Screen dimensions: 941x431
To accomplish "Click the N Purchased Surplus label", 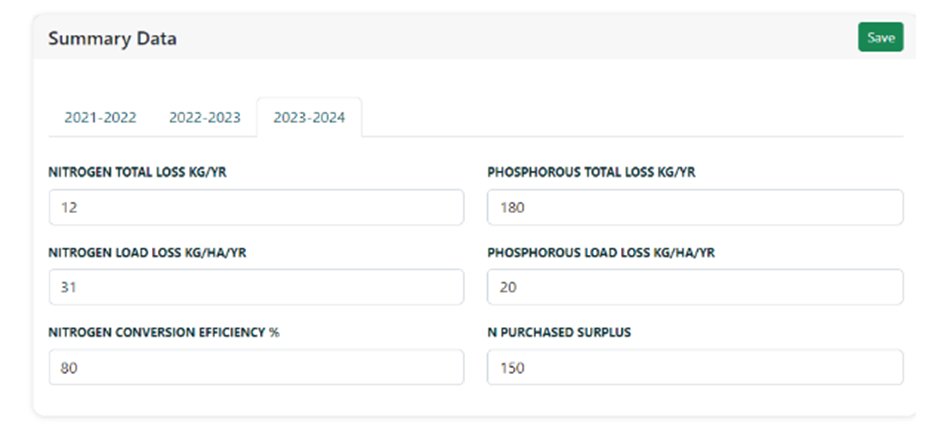I will [x=559, y=333].
